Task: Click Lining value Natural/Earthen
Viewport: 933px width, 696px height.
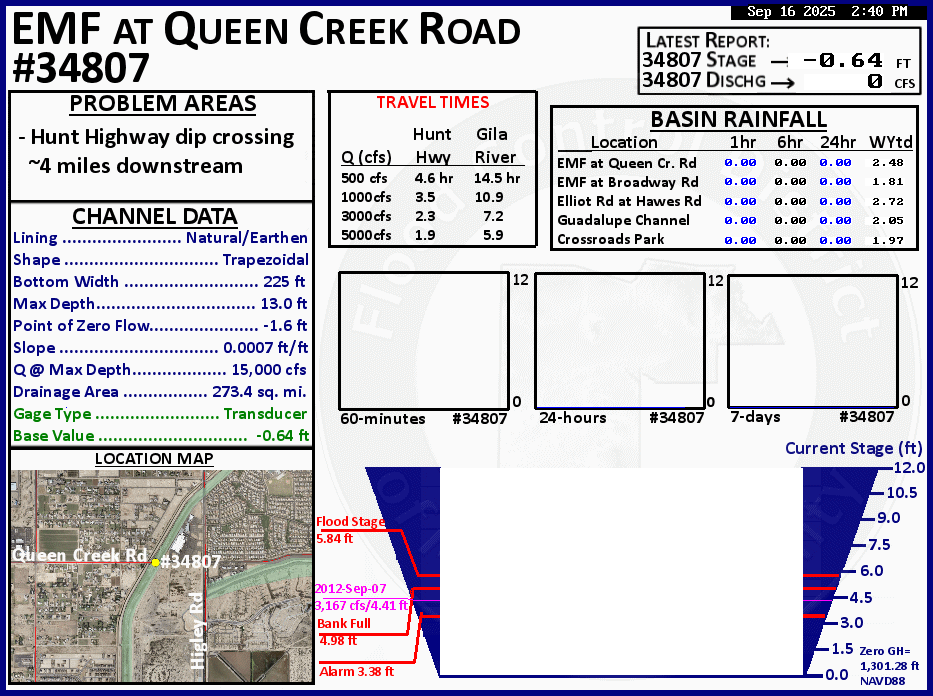Action: (x=247, y=238)
